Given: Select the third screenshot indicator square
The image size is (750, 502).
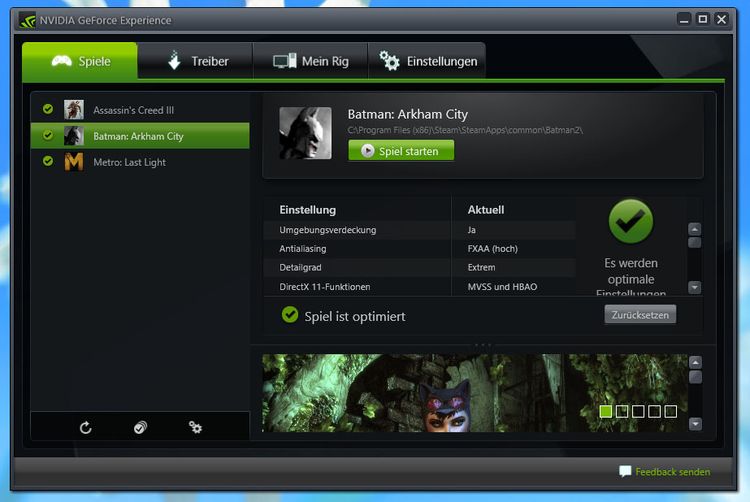Looking at the screenshot, I should [638, 411].
